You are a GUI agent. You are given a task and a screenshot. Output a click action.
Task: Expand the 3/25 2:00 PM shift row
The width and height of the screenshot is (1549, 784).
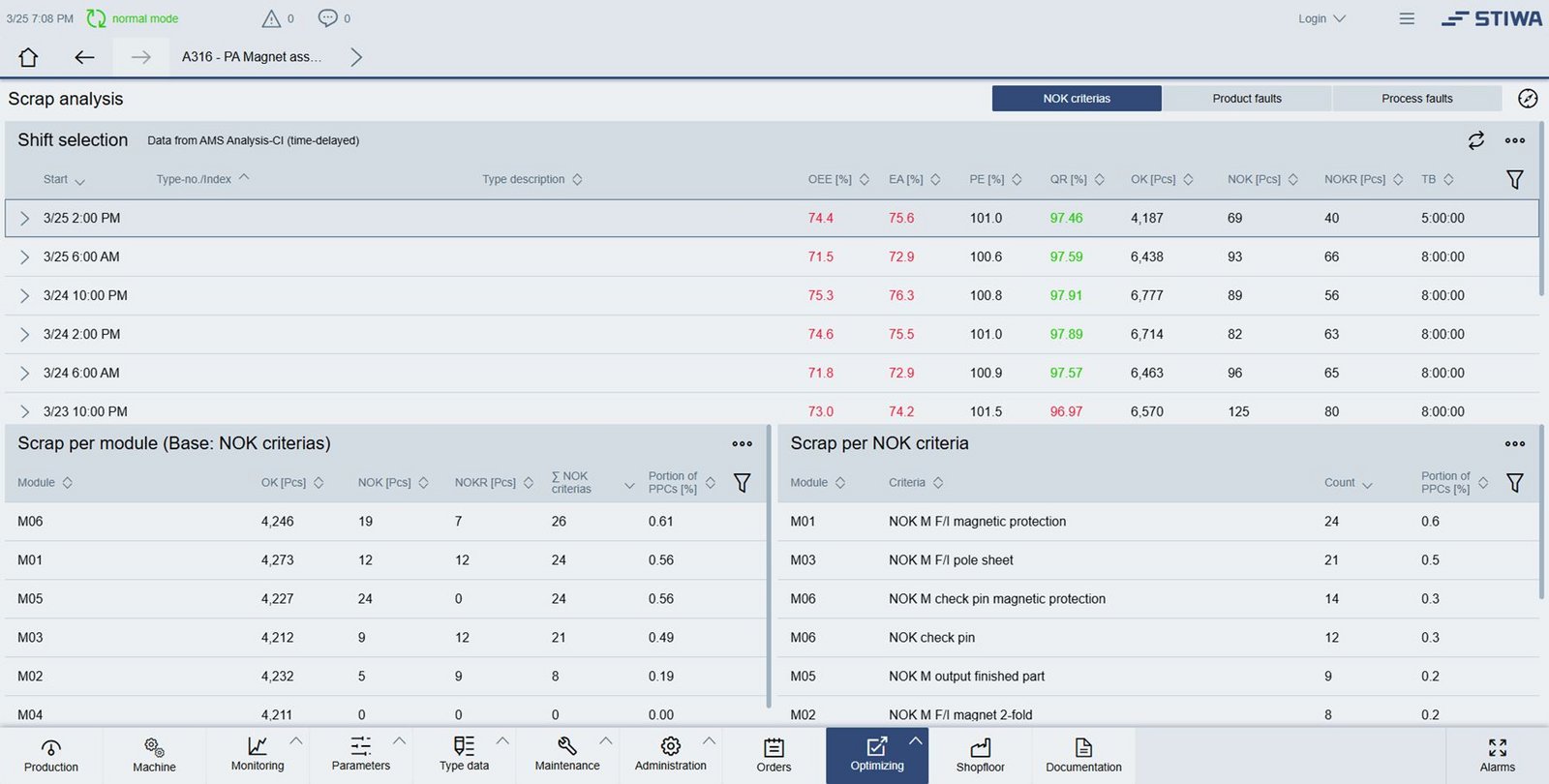tap(25, 219)
